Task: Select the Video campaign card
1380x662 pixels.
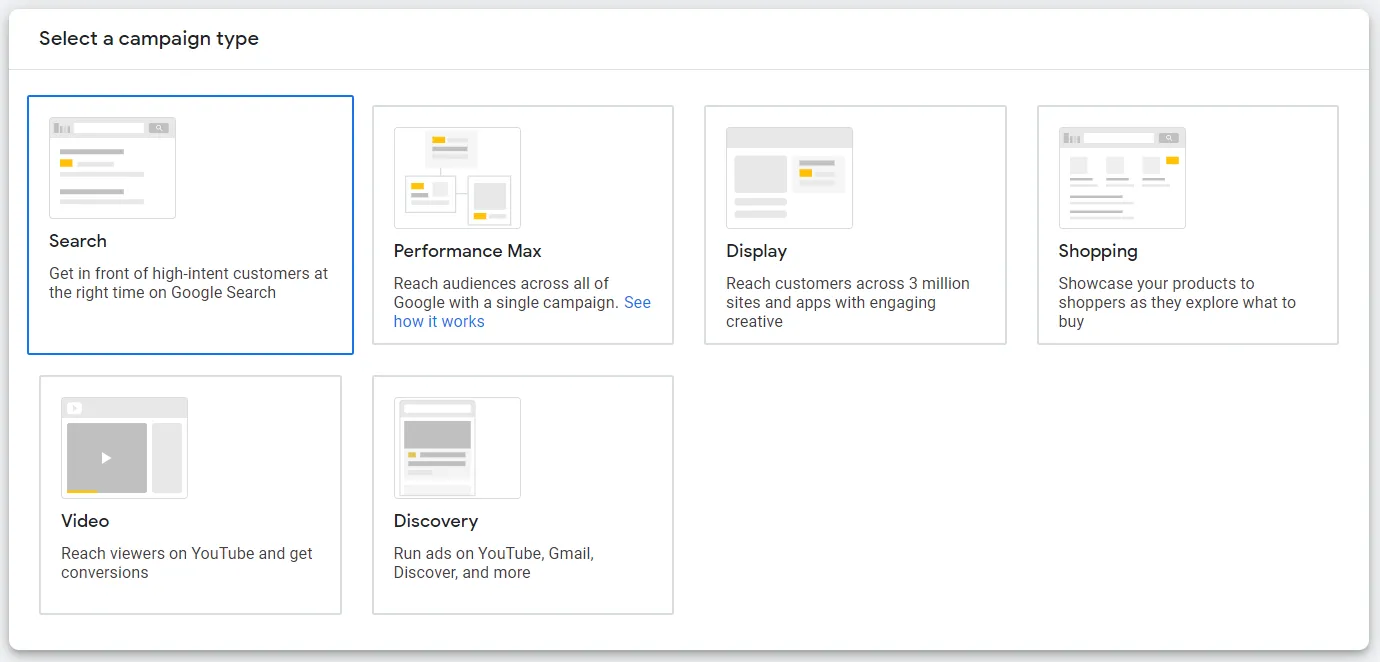Action: (x=190, y=494)
